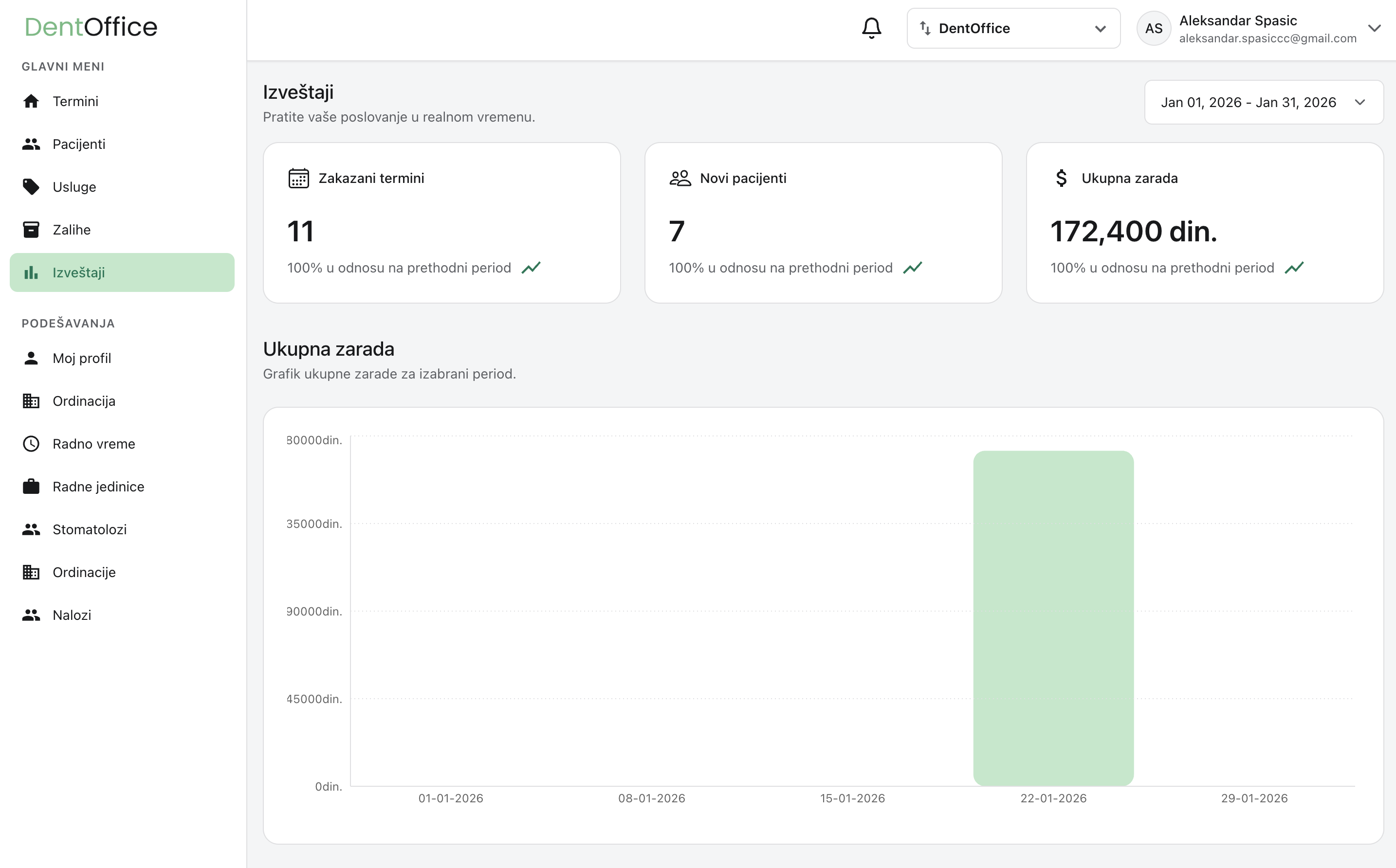Image resolution: width=1396 pixels, height=868 pixels.
Task: Click the Pacijenti people icon
Action: point(31,144)
